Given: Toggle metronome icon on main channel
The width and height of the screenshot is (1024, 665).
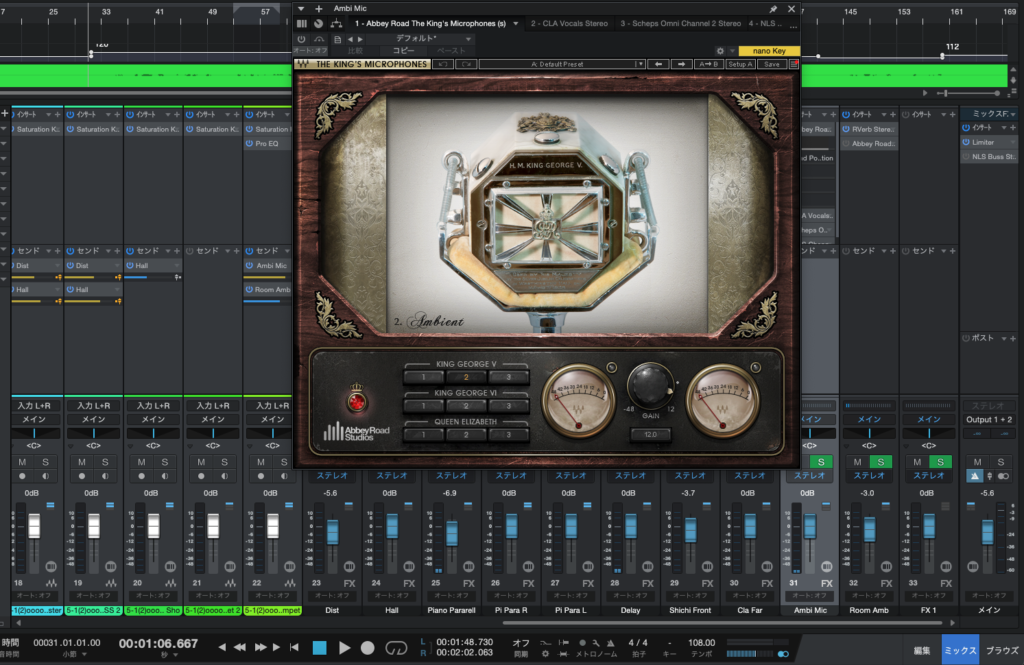Looking at the screenshot, I should click(975, 476).
